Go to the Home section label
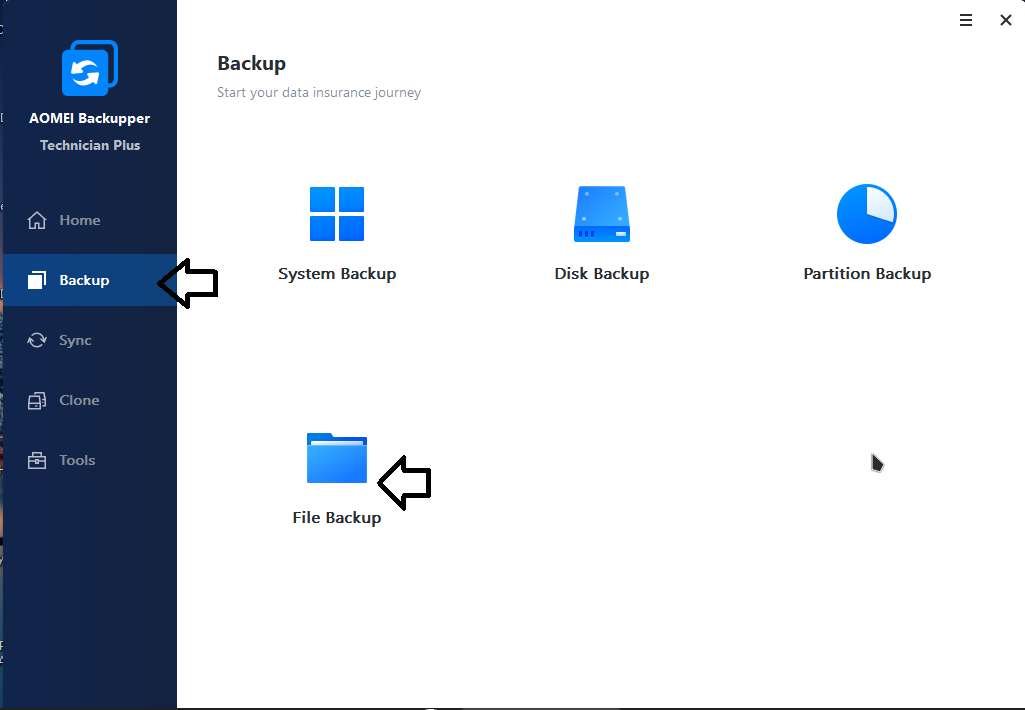Viewport: 1025px width, 710px height. tap(80, 220)
